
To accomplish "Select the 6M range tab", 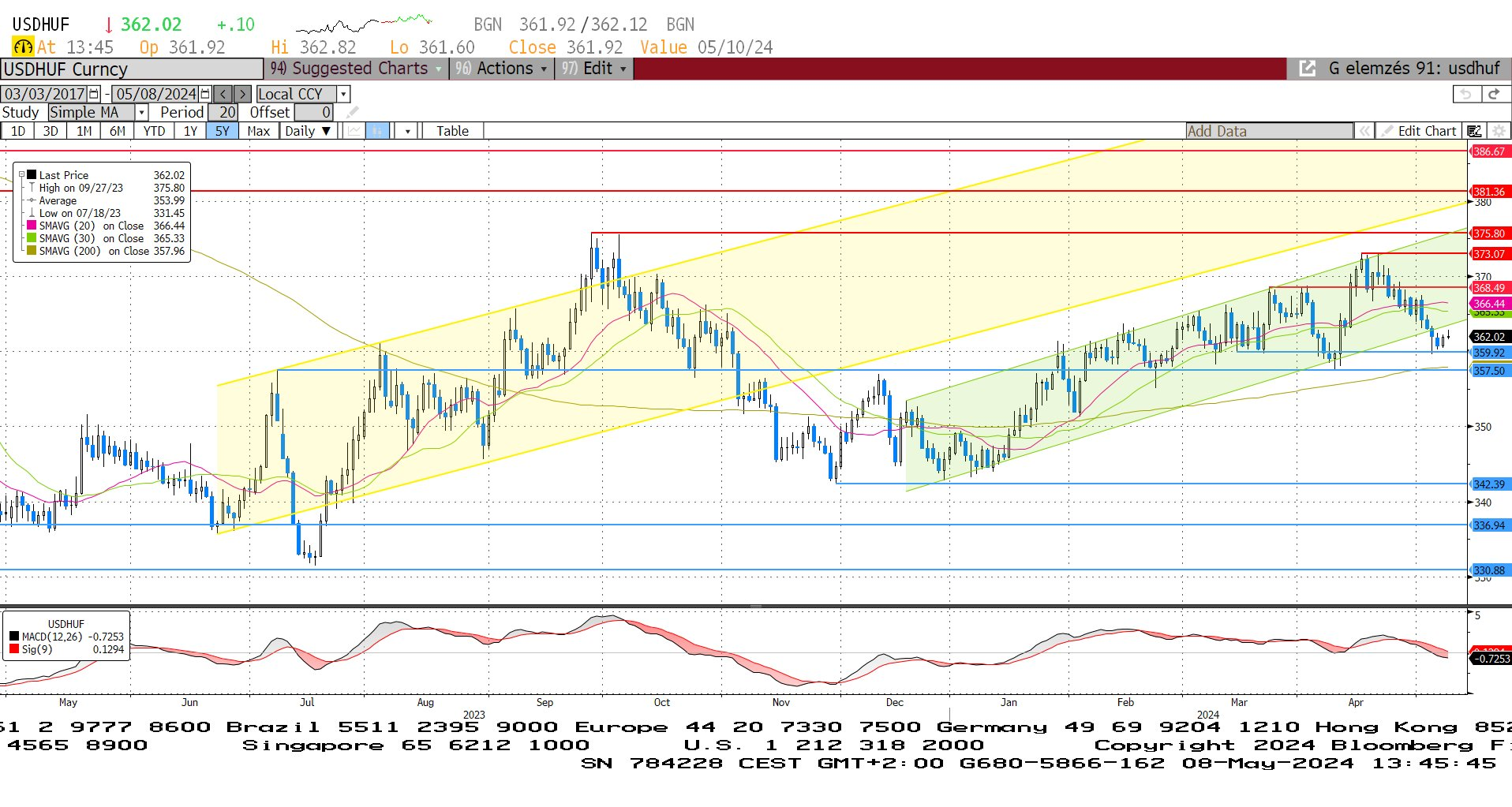I will (x=118, y=131).
